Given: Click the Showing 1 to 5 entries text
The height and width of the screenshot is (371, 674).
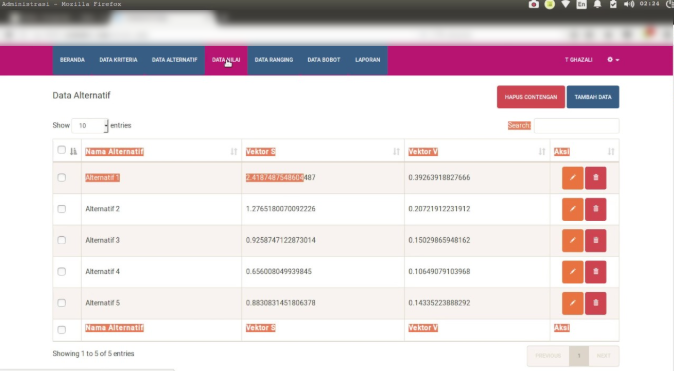Looking at the screenshot, I should pyautogui.click(x=93, y=354).
